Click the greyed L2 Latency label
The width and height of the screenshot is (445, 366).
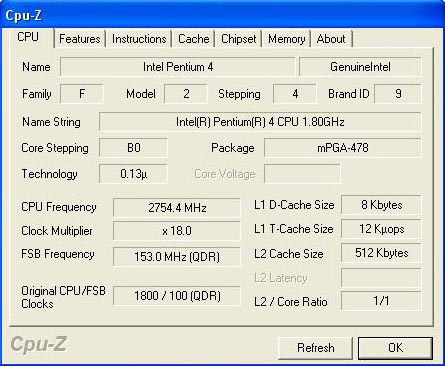[x=281, y=278]
